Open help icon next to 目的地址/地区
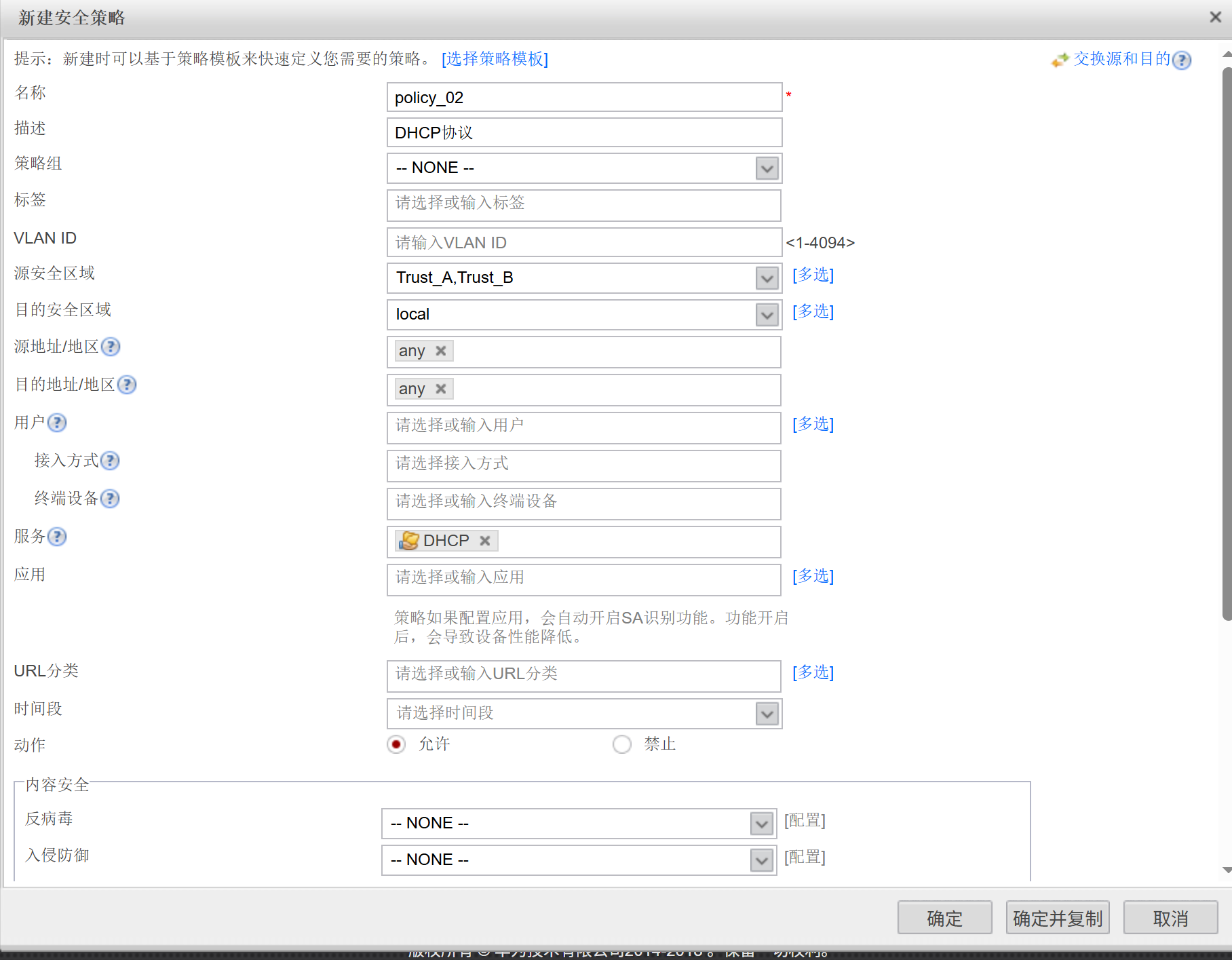The height and width of the screenshot is (960, 1232). (127, 385)
